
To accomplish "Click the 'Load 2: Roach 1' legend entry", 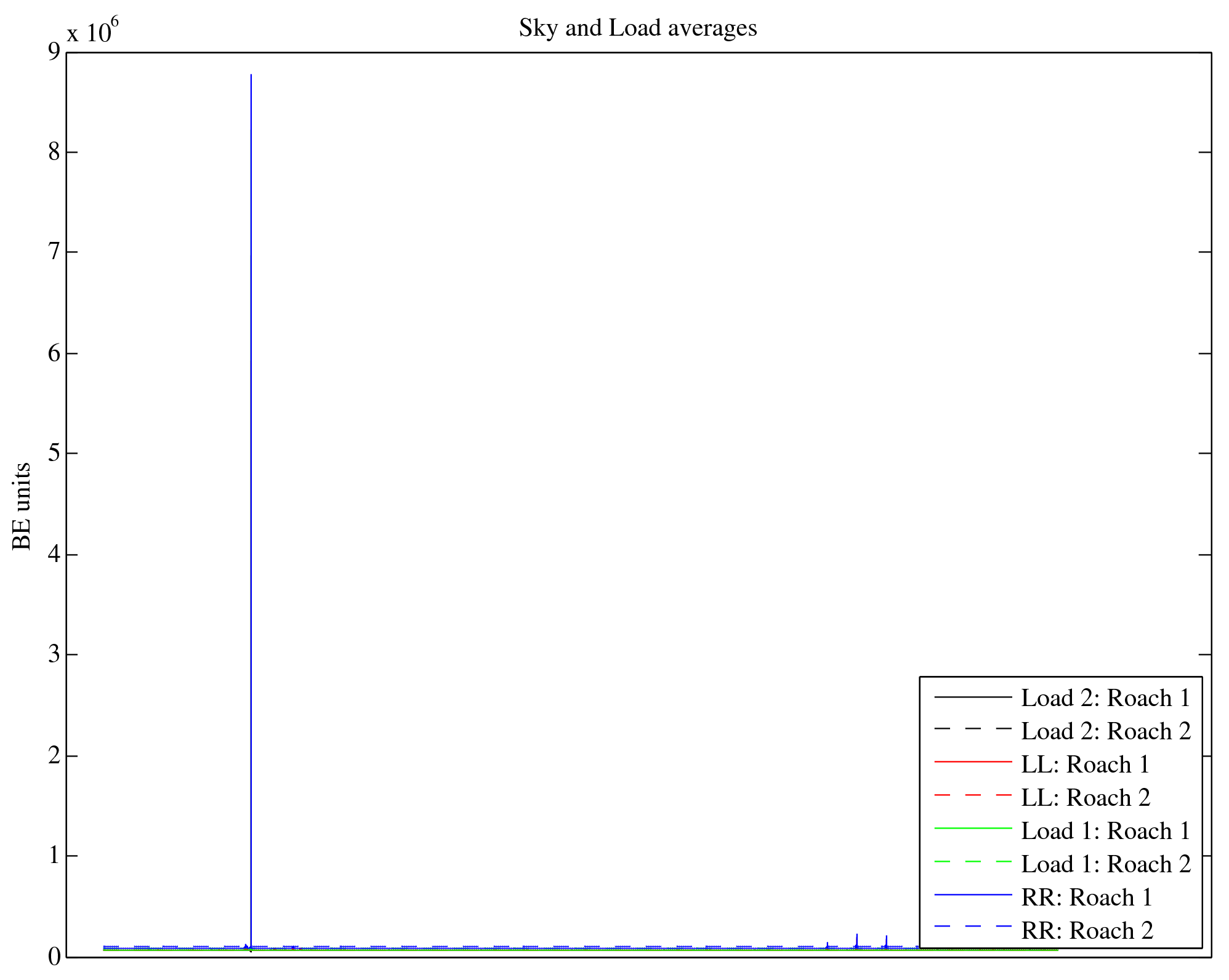I will (x=1105, y=698).
